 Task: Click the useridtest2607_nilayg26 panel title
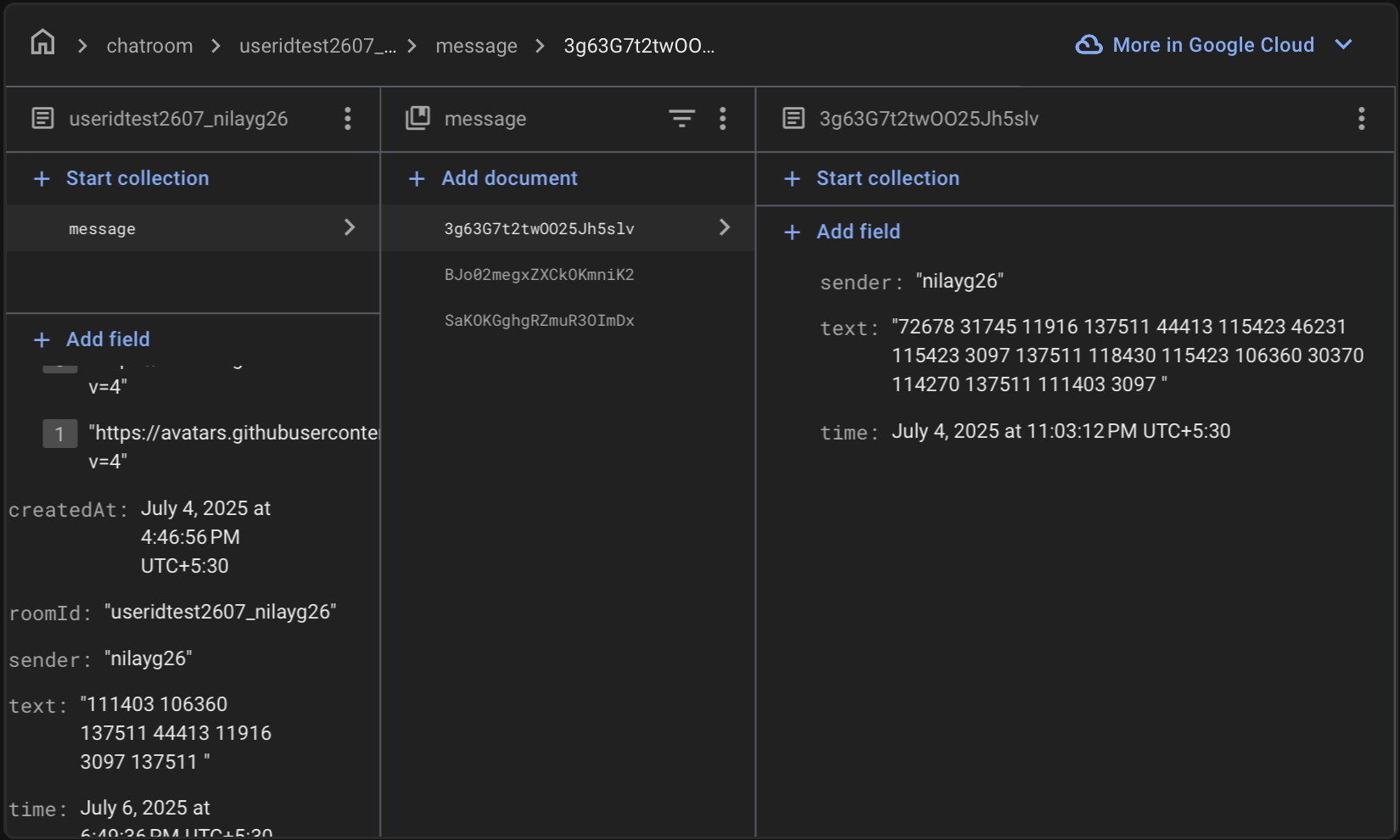click(178, 119)
